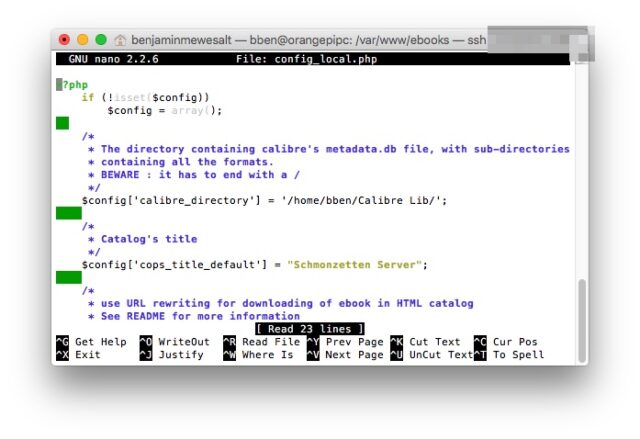Screen dimensions: 640x439
Task: Click the home folder icon in title bar
Action: pyautogui.click(x=121, y=40)
